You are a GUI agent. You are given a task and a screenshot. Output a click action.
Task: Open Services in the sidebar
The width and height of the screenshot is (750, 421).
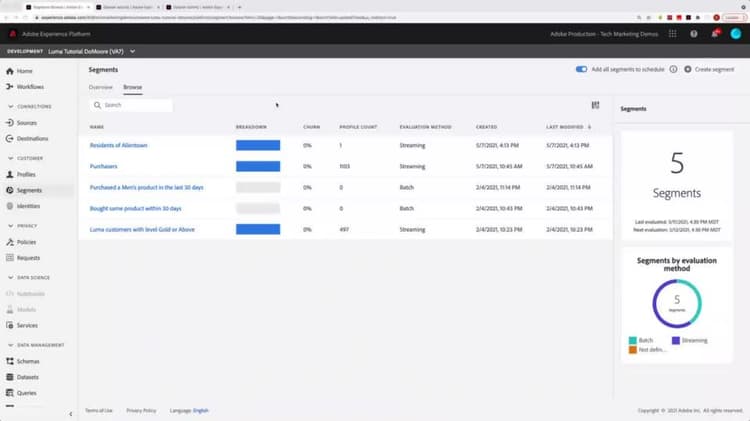point(22,325)
